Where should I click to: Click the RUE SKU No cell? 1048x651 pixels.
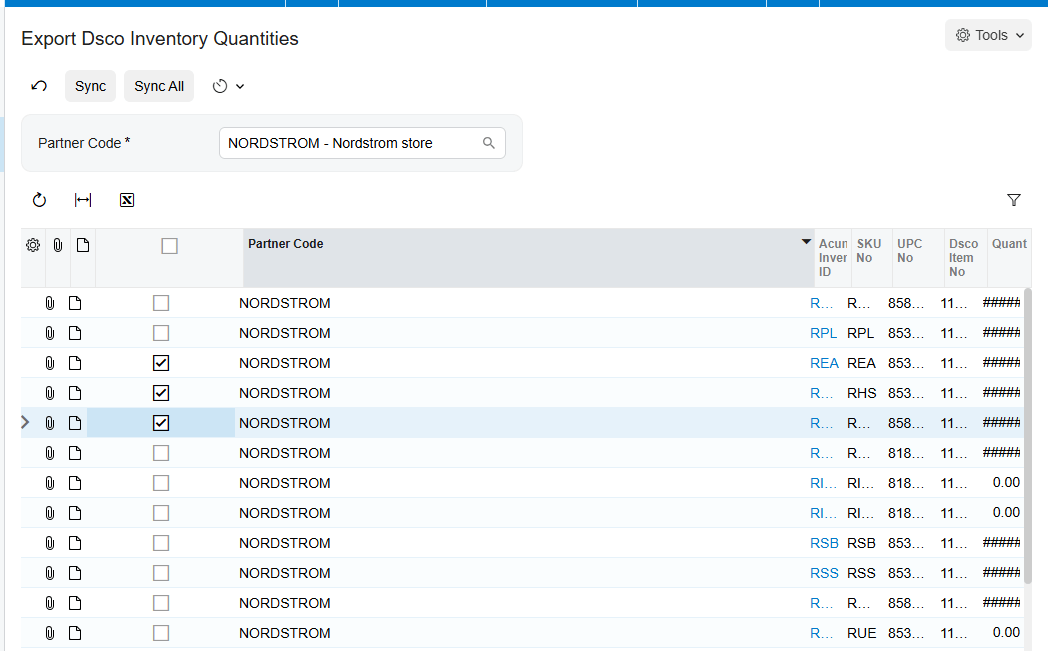pyautogui.click(x=862, y=633)
